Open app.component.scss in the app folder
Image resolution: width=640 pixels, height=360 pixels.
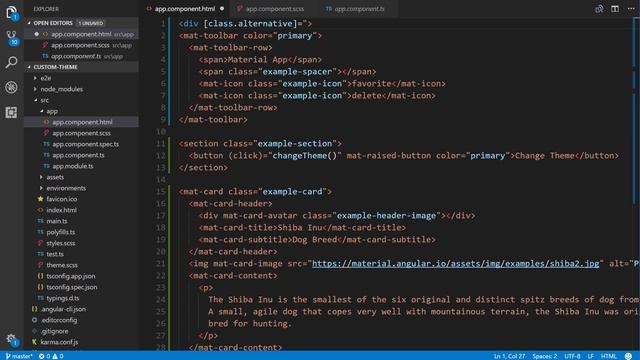coord(81,133)
